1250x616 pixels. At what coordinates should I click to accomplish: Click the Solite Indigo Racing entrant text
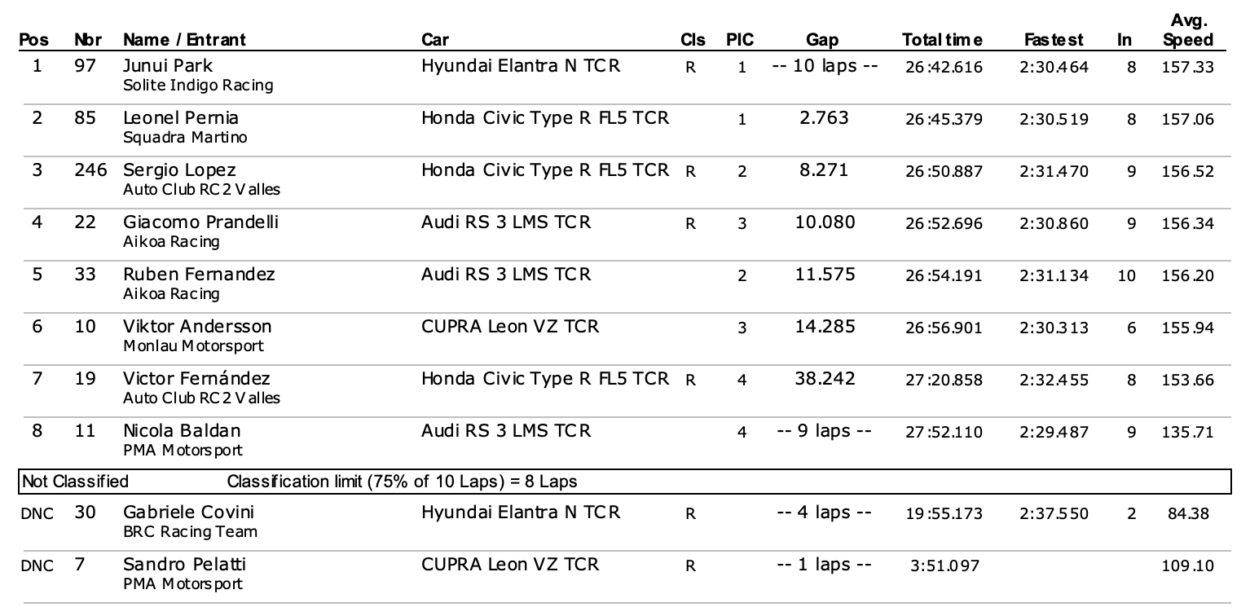coord(198,85)
